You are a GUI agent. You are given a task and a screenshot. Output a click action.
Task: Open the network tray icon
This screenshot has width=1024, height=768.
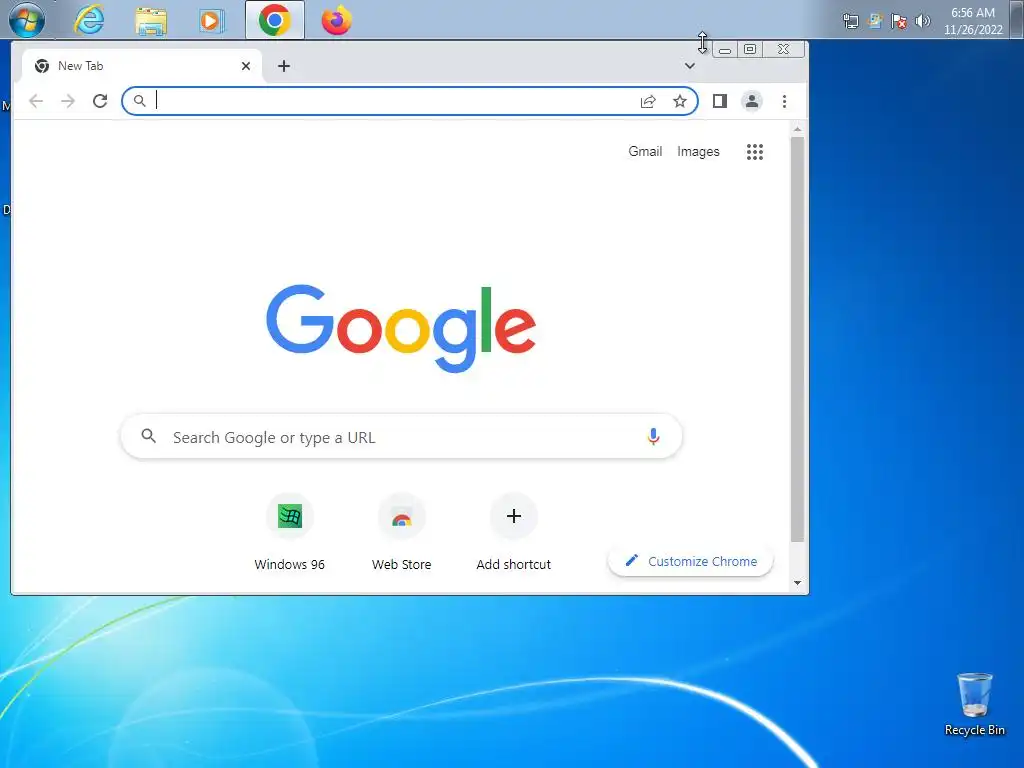point(850,21)
